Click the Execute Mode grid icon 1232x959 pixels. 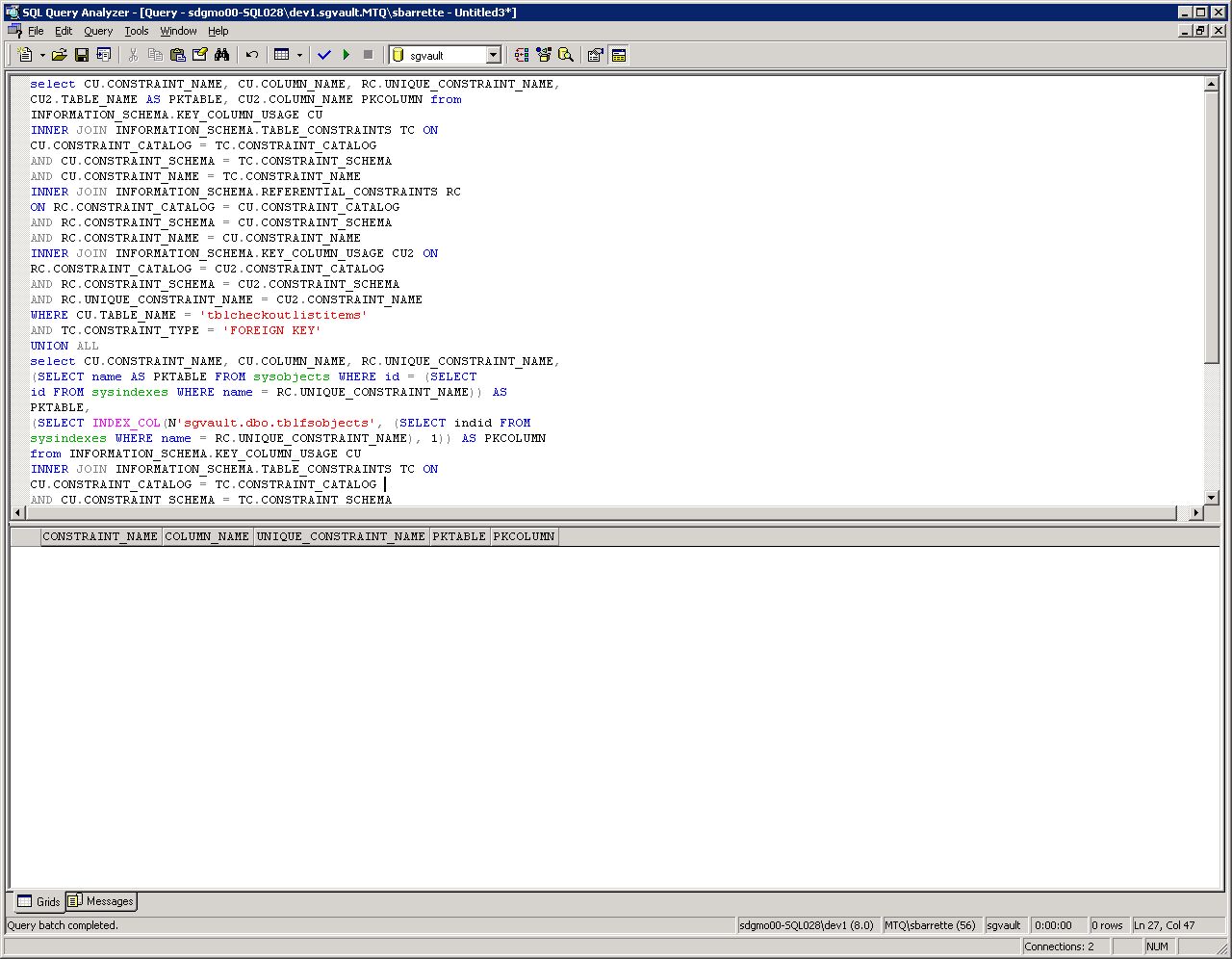(282, 55)
